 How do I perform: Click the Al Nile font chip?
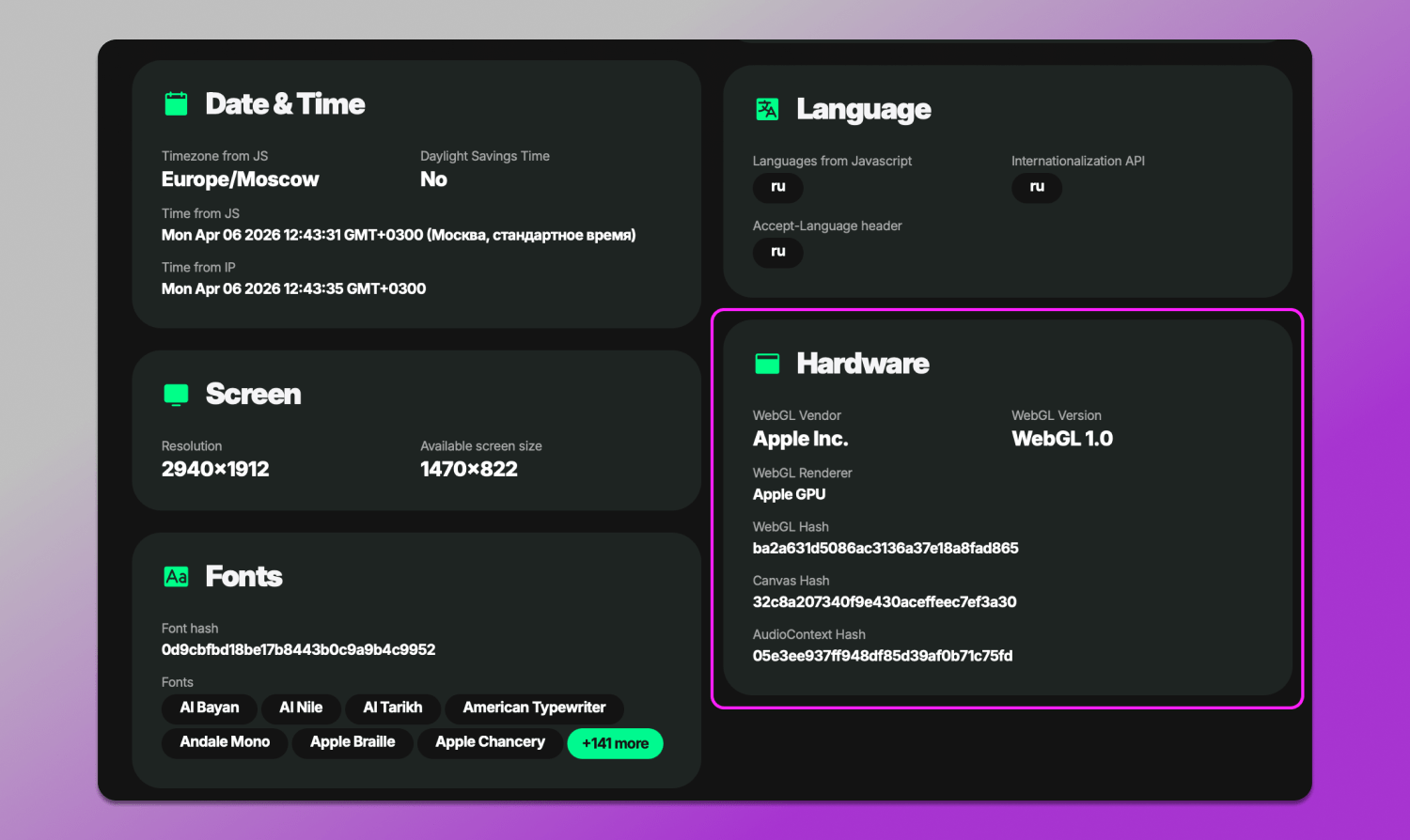point(301,708)
